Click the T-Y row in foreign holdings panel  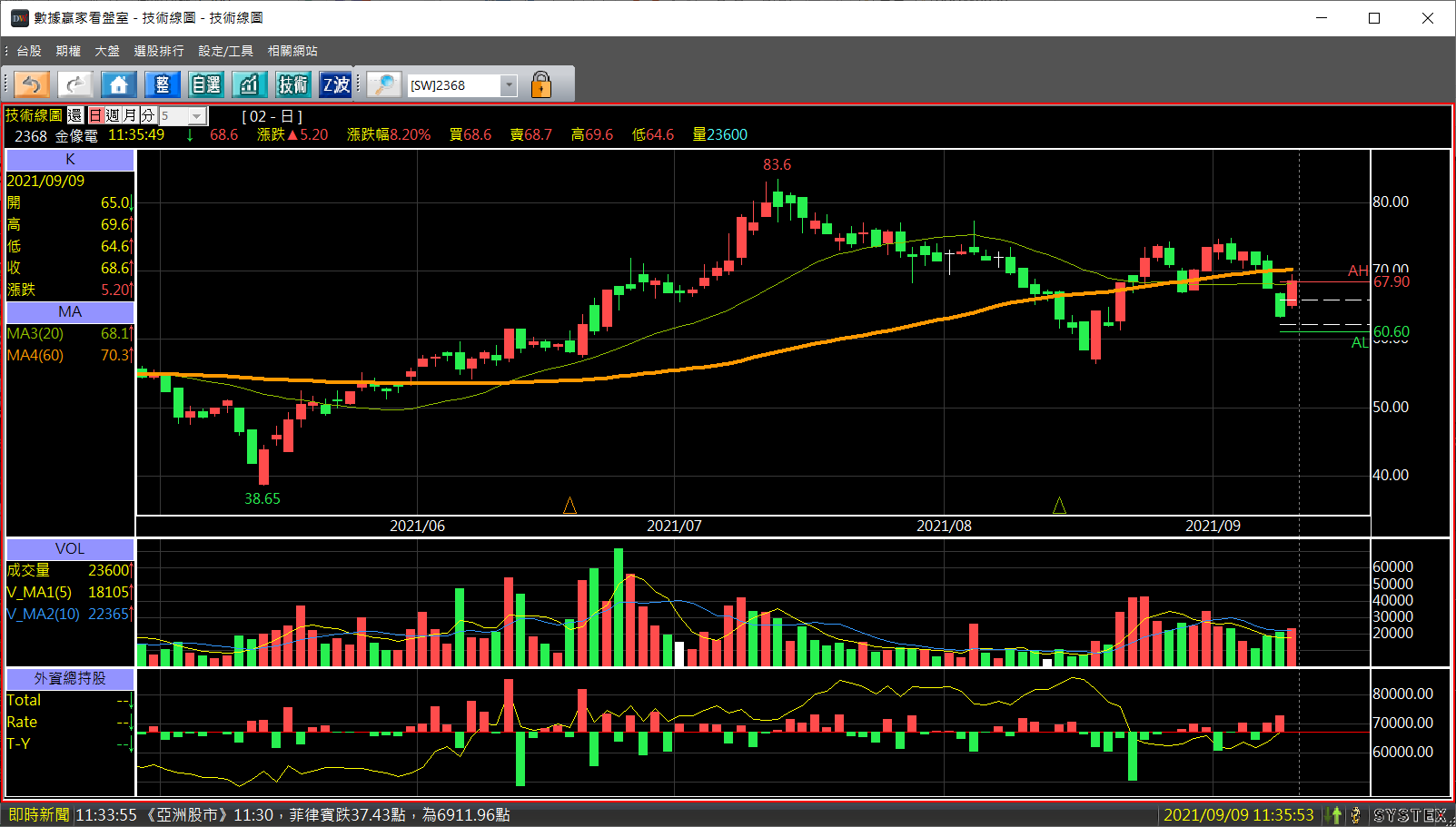click(70, 743)
